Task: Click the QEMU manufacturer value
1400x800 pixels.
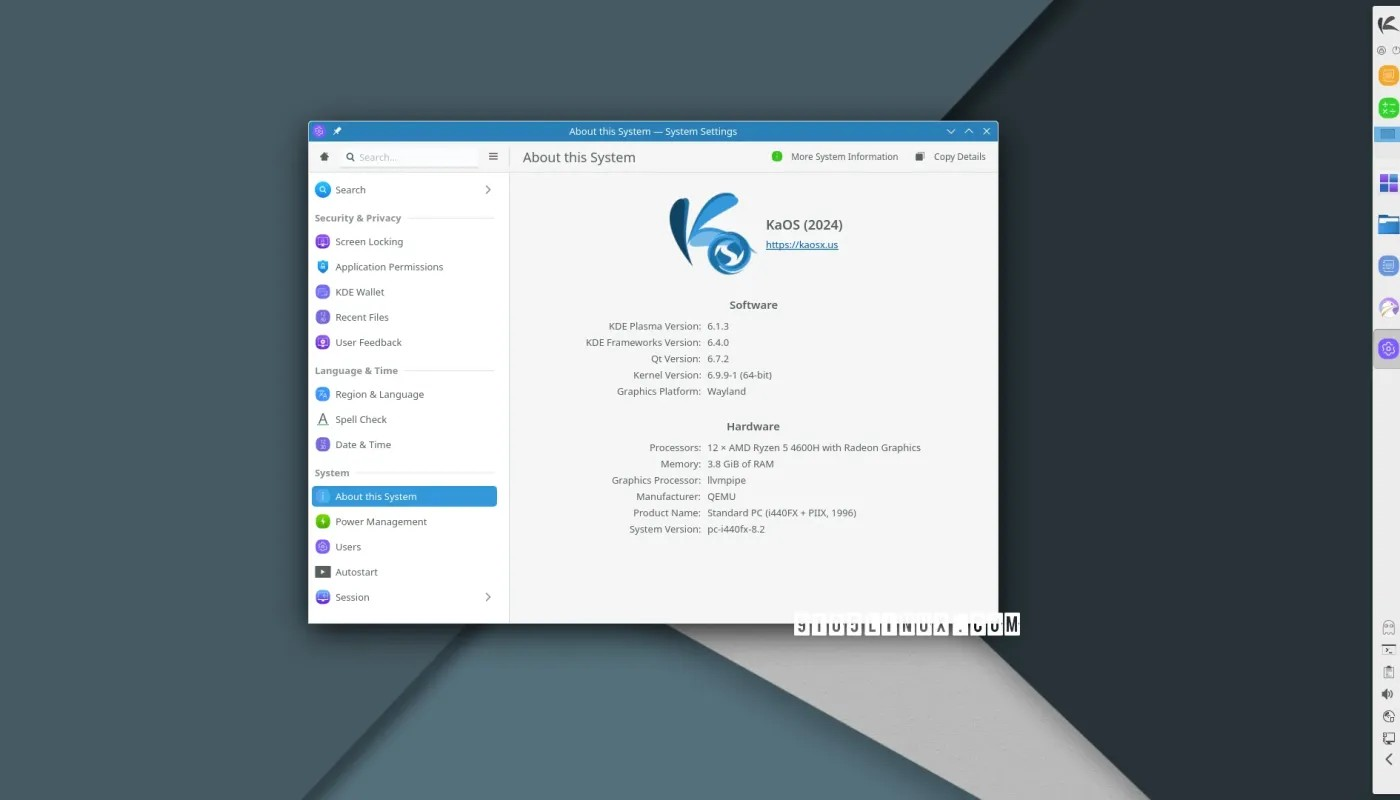Action: coord(722,497)
